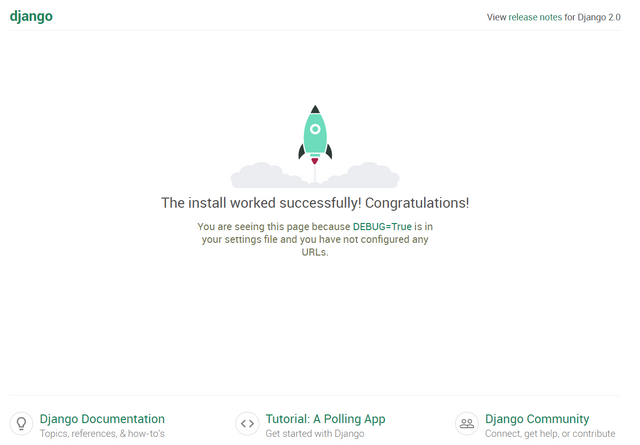Image resolution: width=640 pixels, height=445 pixels.
Task: Click 'Connect, get help, or contribute' text
Action: (x=550, y=434)
